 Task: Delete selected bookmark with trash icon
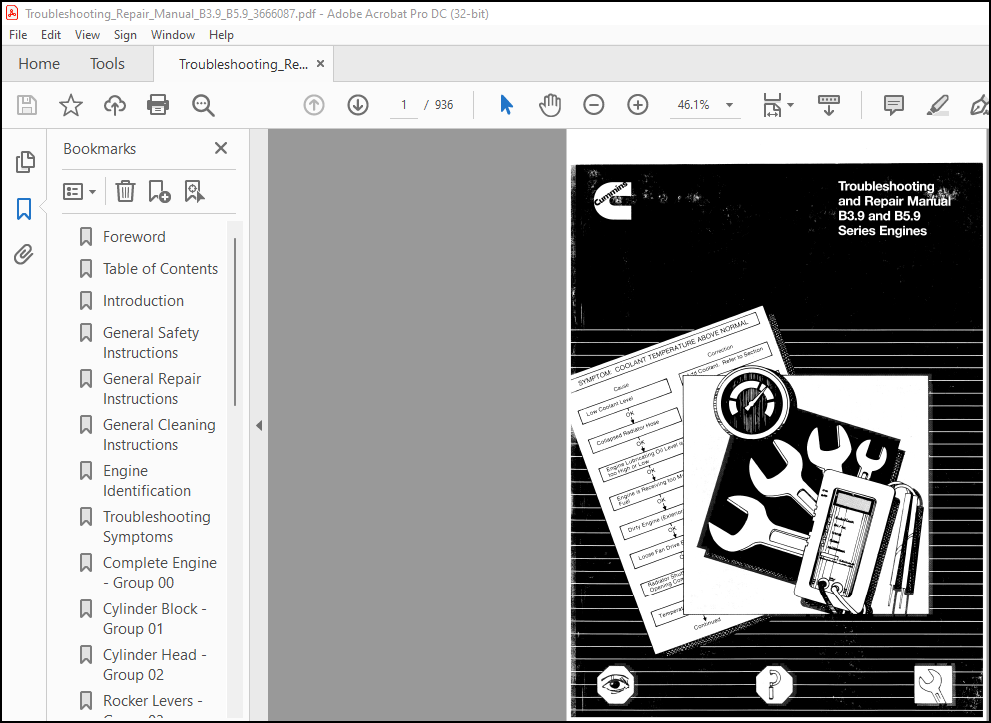(125, 191)
